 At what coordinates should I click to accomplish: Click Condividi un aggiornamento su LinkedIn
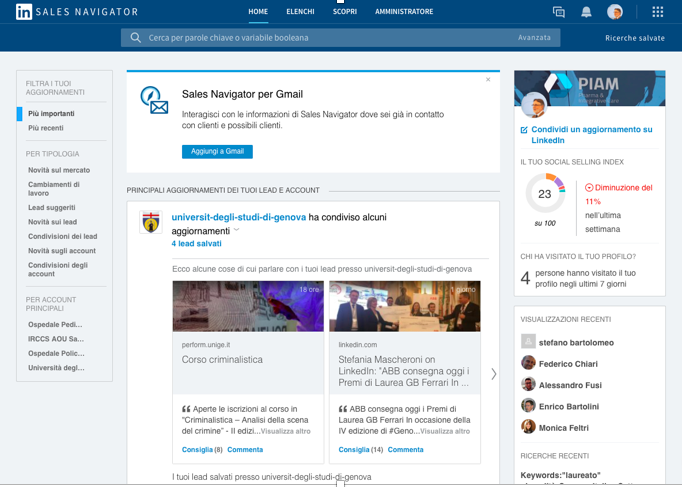(x=592, y=135)
